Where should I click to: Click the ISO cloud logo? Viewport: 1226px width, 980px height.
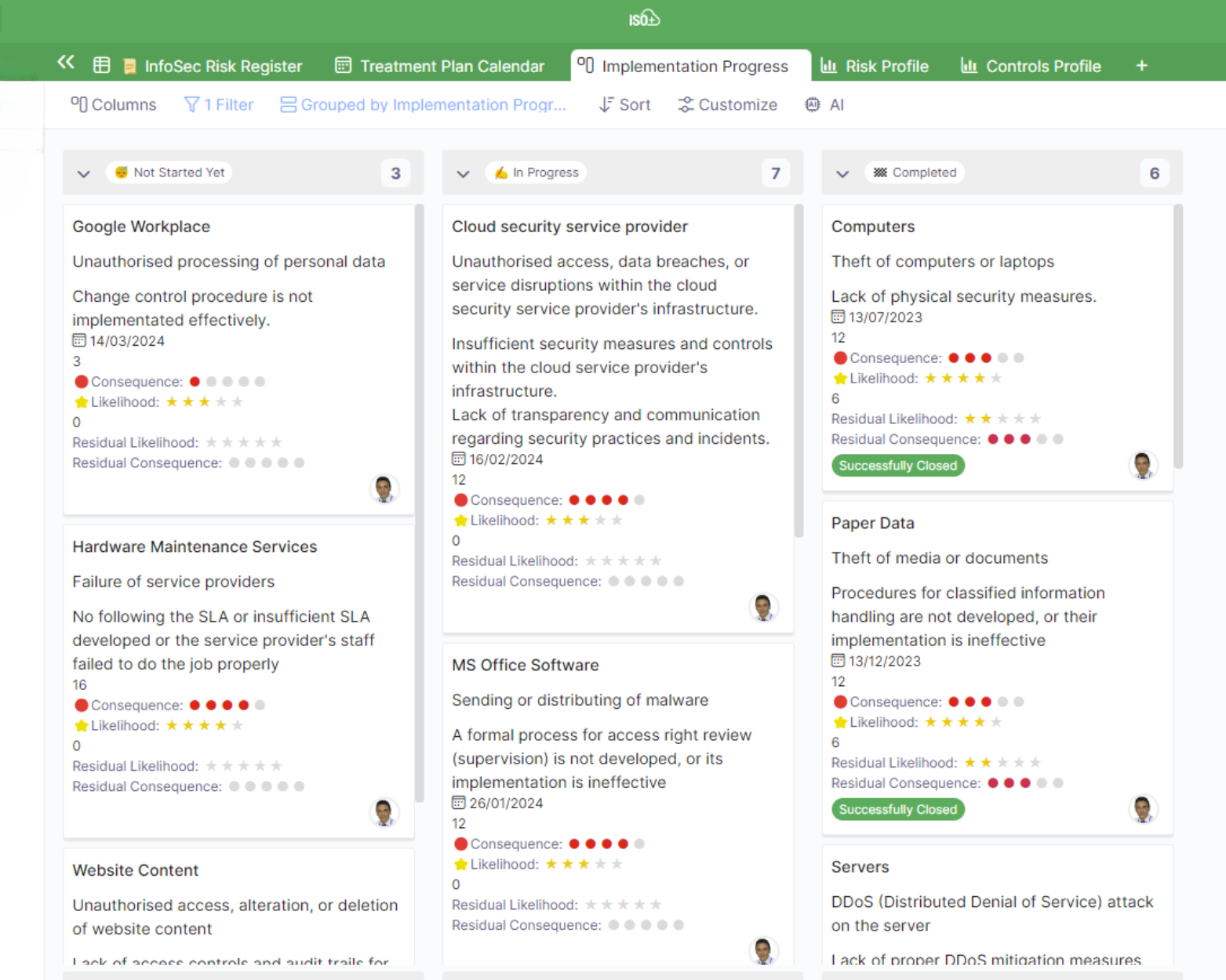(644, 19)
